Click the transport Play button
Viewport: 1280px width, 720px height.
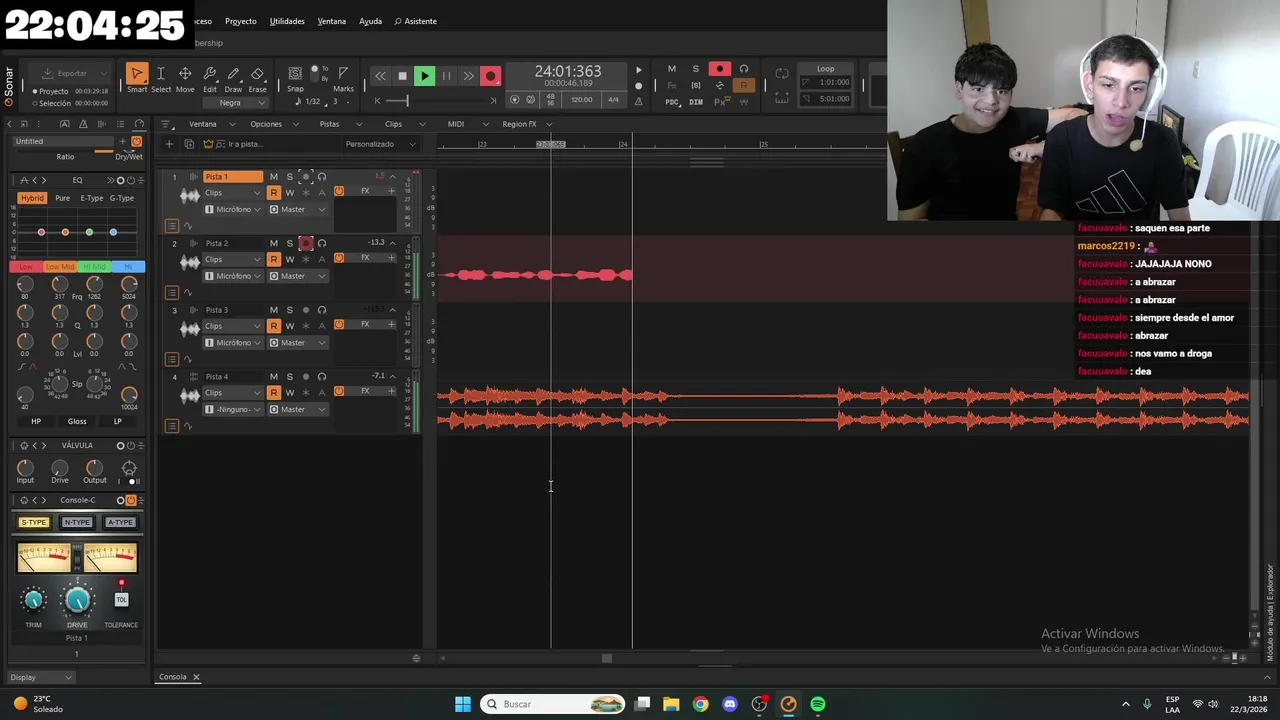pos(424,76)
